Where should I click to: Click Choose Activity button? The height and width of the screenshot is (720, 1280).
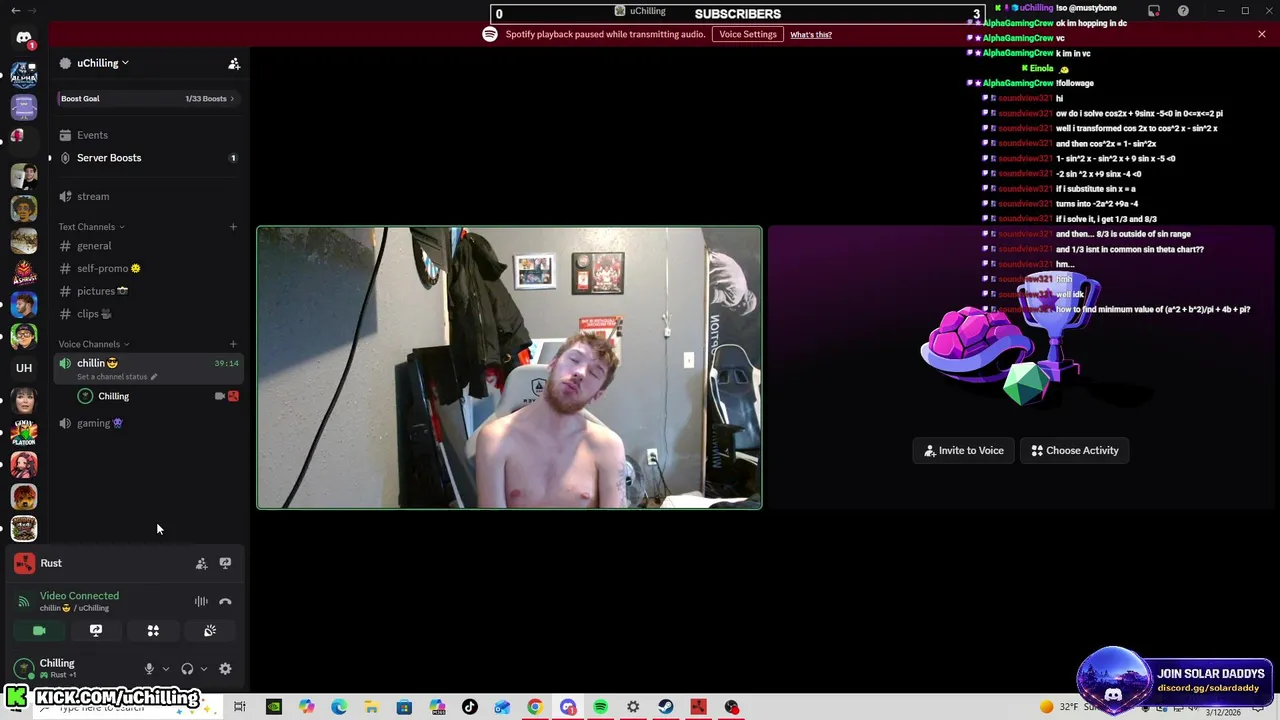(x=1075, y=451)
